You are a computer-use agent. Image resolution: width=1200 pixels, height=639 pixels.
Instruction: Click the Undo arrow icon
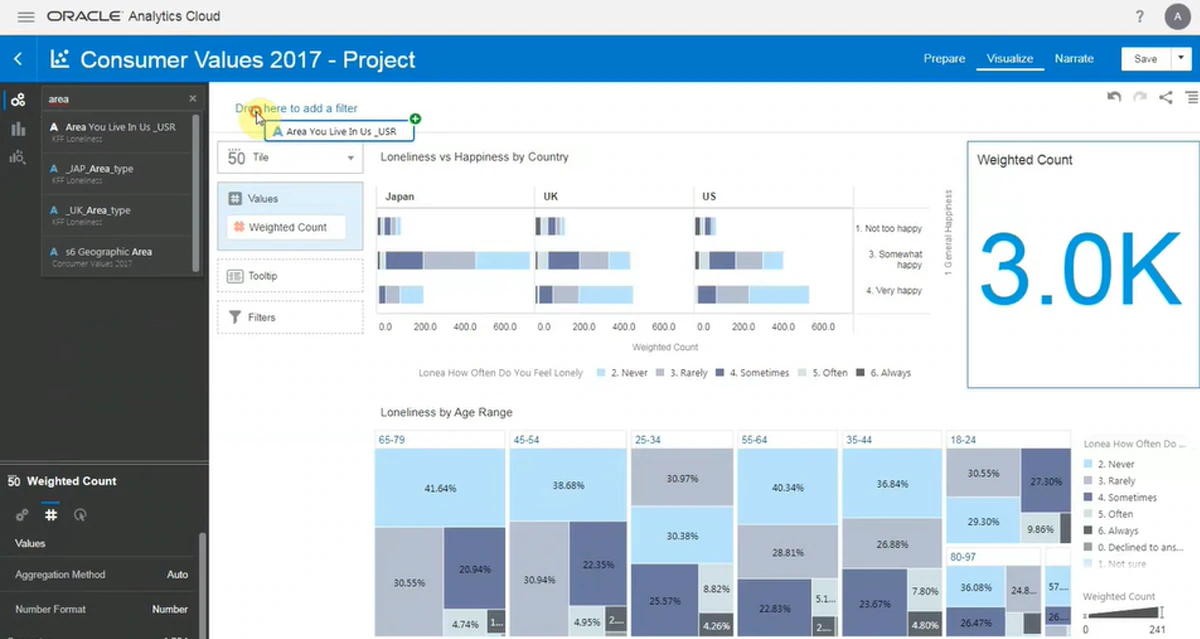[x=1114, y=97]
